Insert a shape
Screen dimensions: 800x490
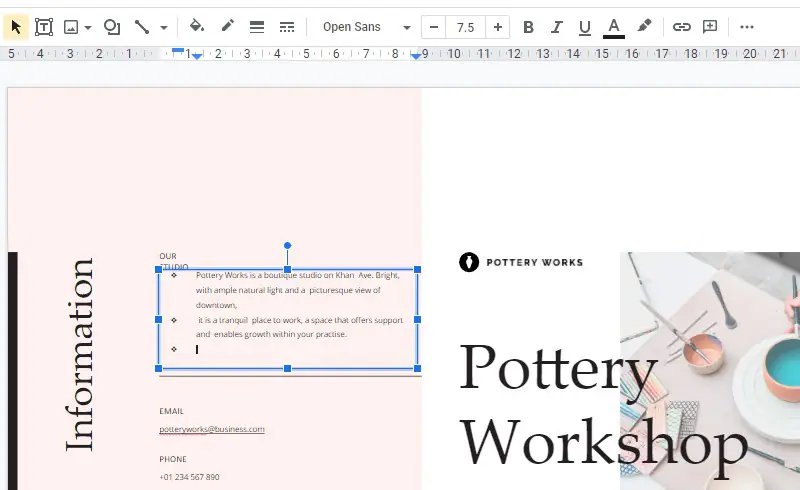click(112, 27)
